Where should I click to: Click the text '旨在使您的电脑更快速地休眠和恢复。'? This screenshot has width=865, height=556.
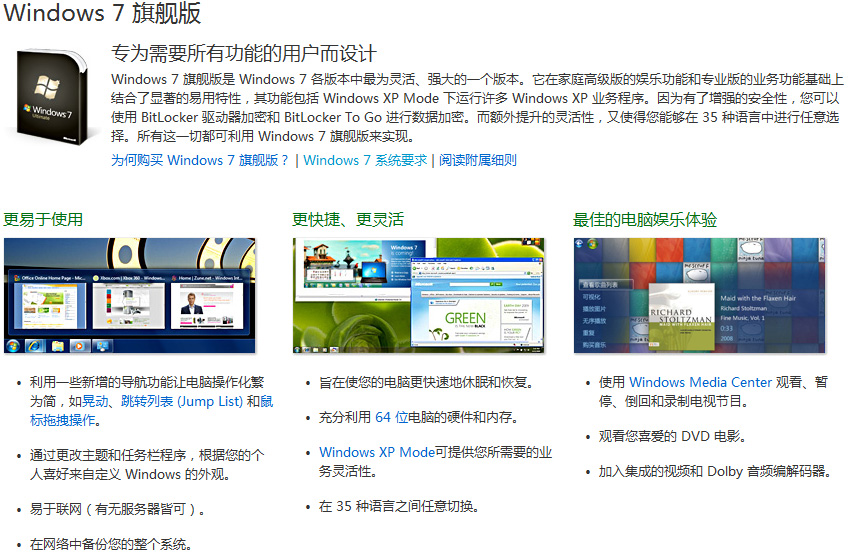(x=426, y=383)
